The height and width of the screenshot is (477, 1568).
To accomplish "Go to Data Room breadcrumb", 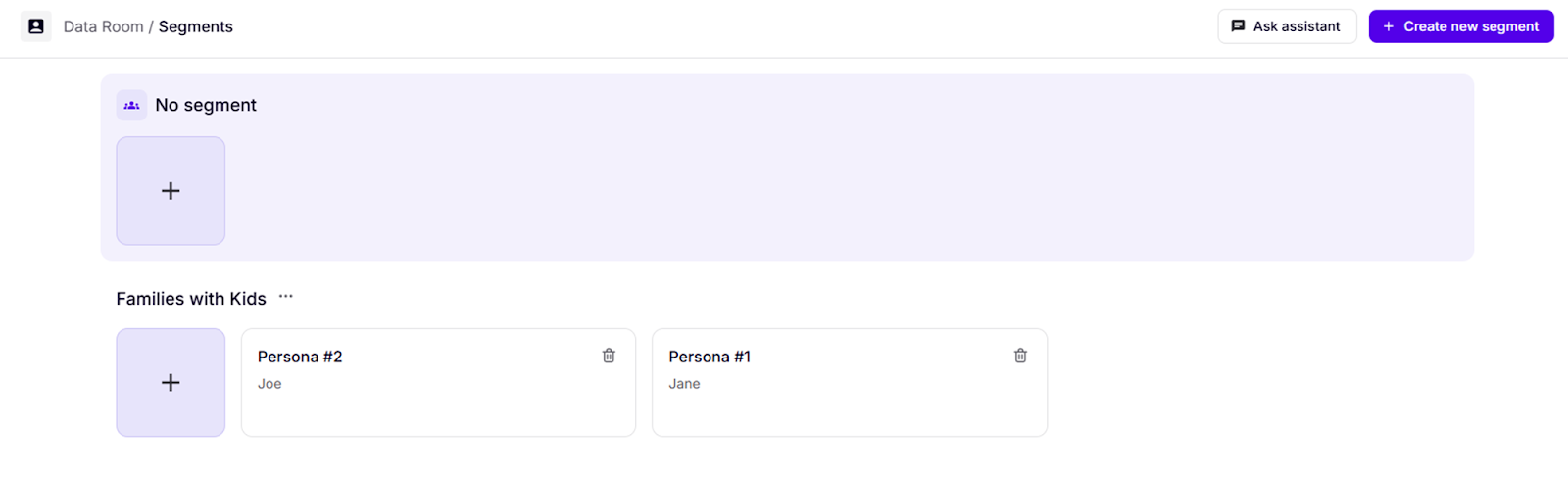I will click(103, 26).
